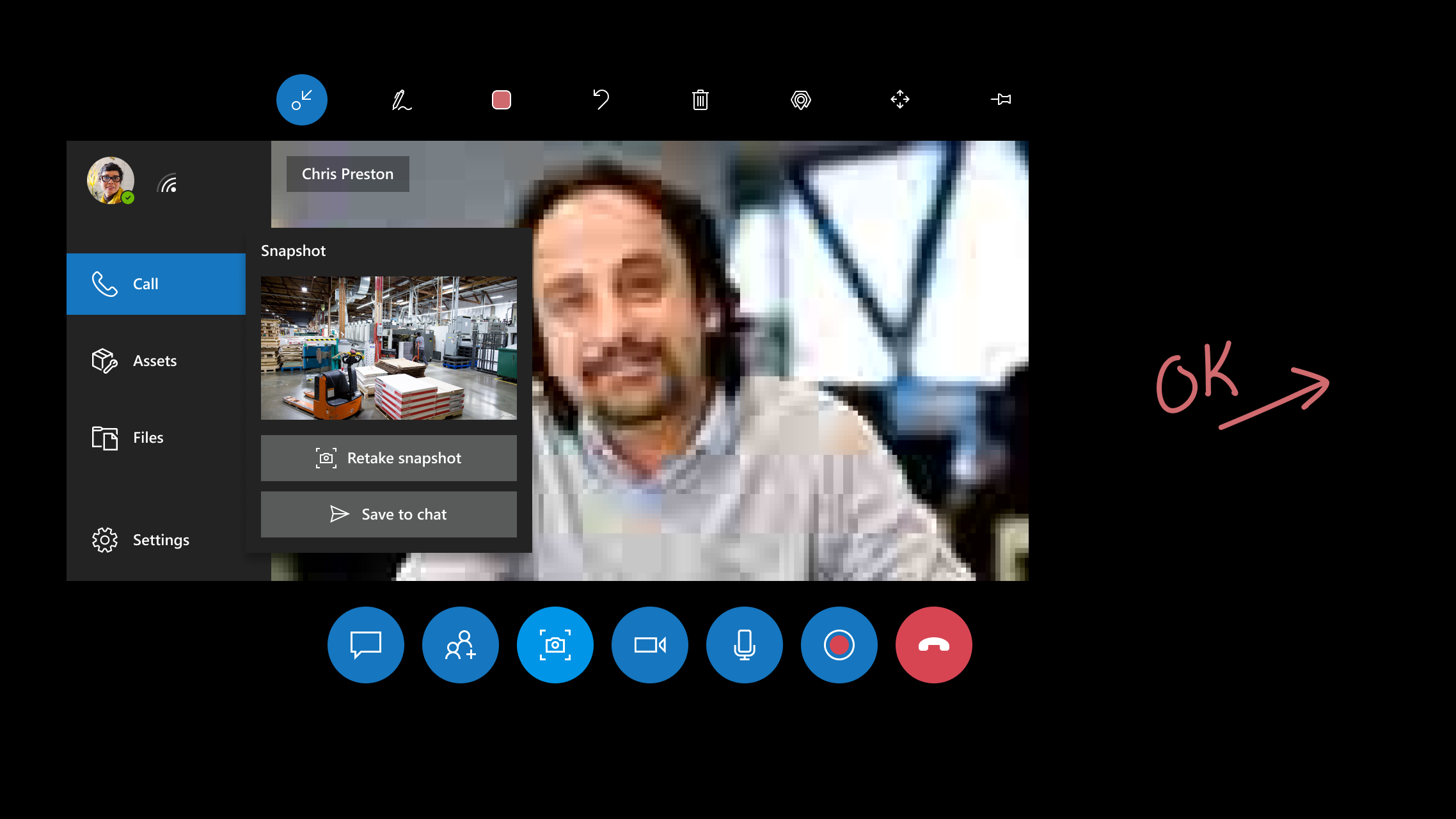Click the snapshot/screenshot capture icon
This screenshot has width=1456, height=819.
(x=554, y=645)
